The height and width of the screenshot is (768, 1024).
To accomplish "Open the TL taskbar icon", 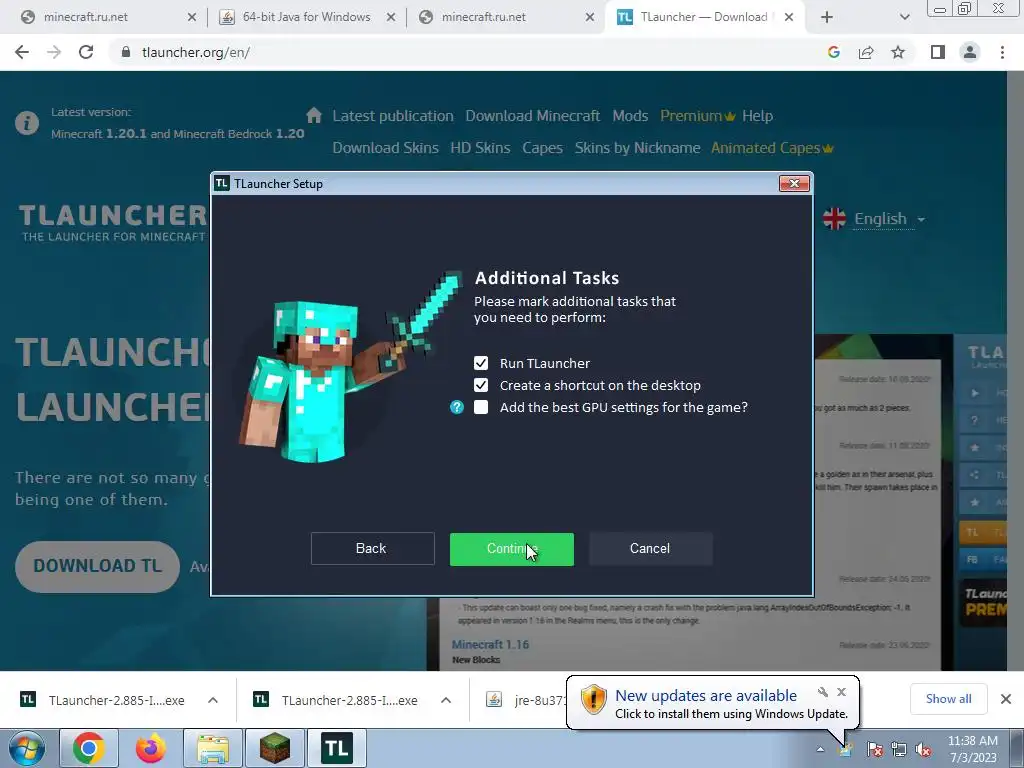I will tap(337, 748).
